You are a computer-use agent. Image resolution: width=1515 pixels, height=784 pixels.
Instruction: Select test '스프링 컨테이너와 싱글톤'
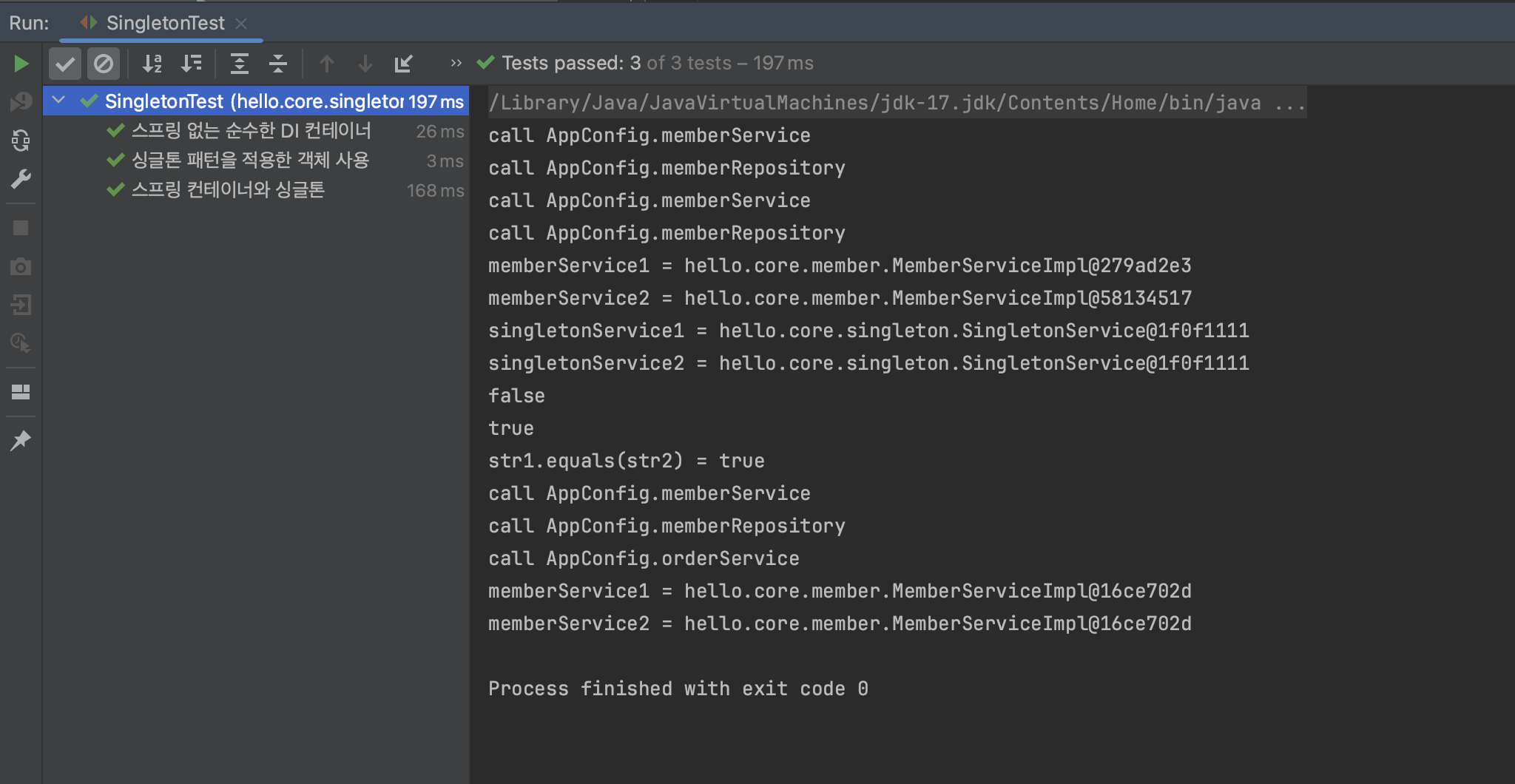(x=256, y=190)
